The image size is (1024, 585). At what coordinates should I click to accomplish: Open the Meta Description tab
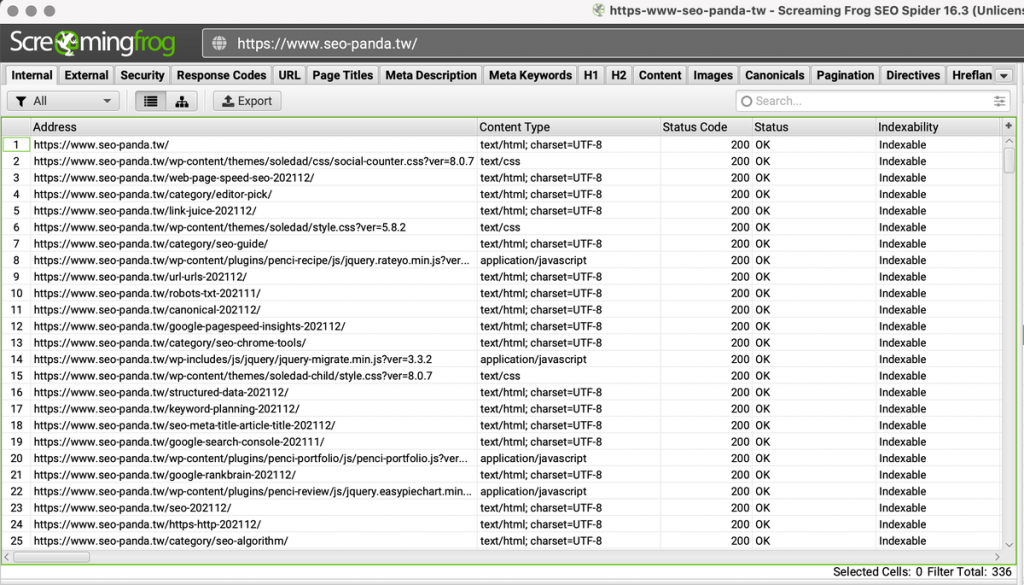click(x=431, y=75)
